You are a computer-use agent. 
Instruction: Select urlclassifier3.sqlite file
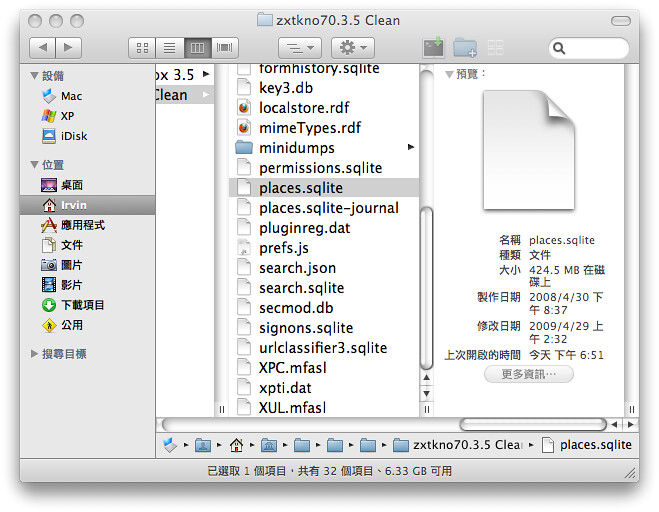[324, 348]
